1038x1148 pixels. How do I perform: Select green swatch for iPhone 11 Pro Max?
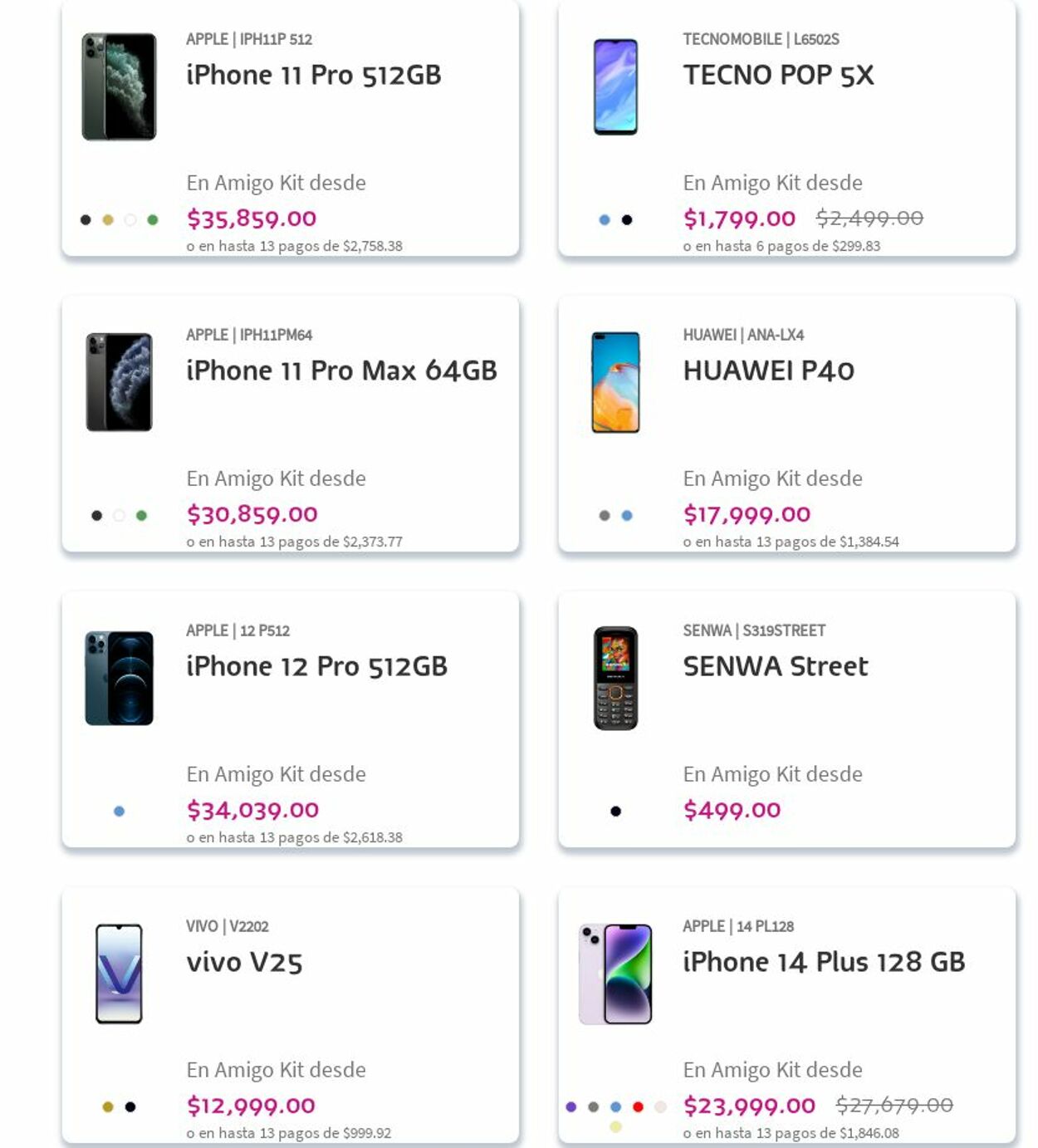pyautogui.click(x=142, y=516)
